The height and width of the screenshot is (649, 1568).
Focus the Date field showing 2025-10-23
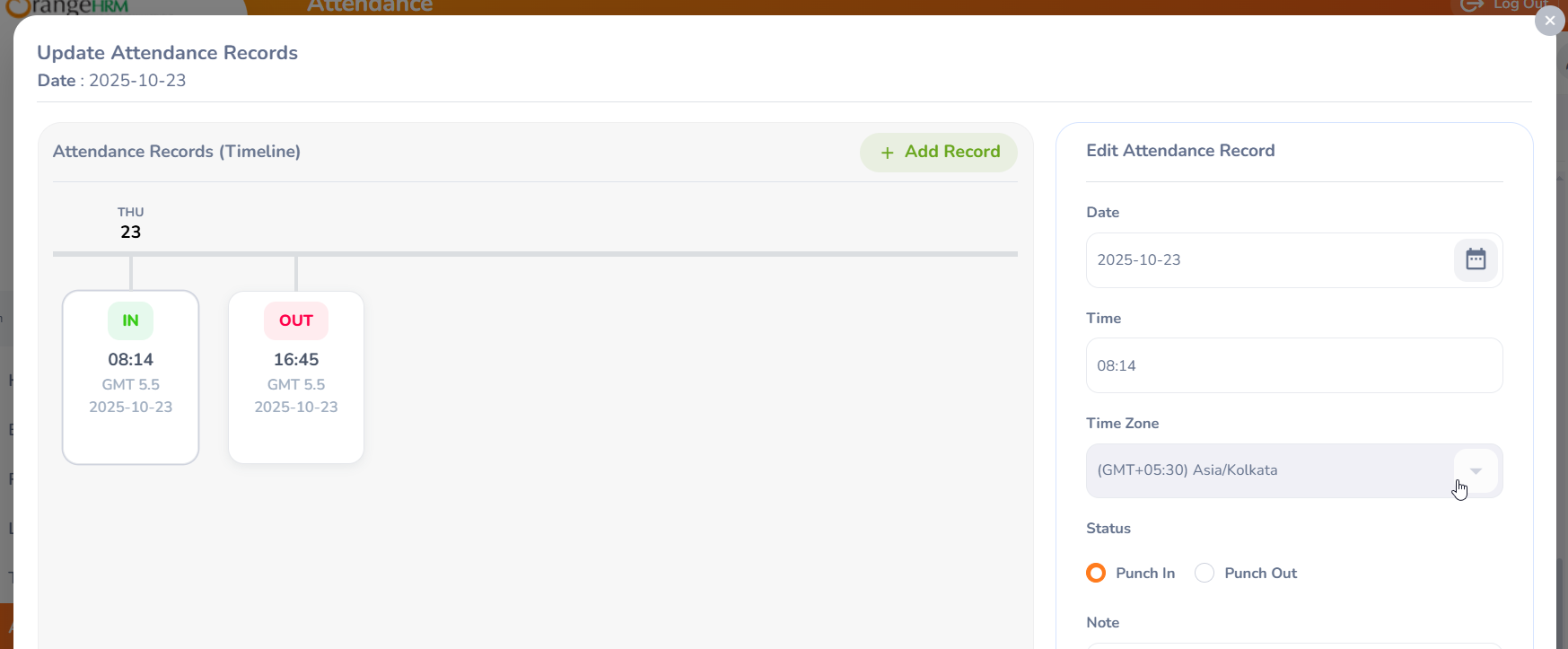click(x=1266, y=260)
